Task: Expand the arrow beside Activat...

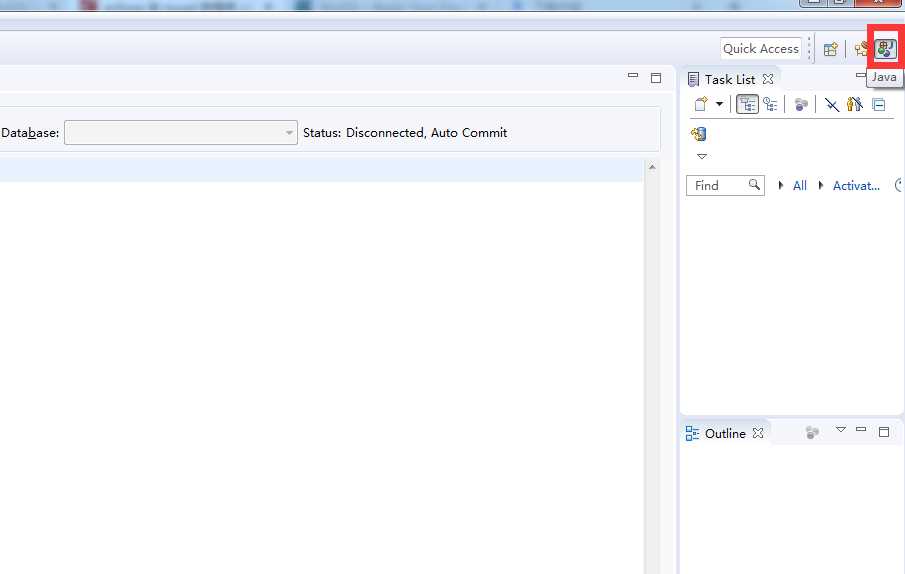Action: [821, 185]
